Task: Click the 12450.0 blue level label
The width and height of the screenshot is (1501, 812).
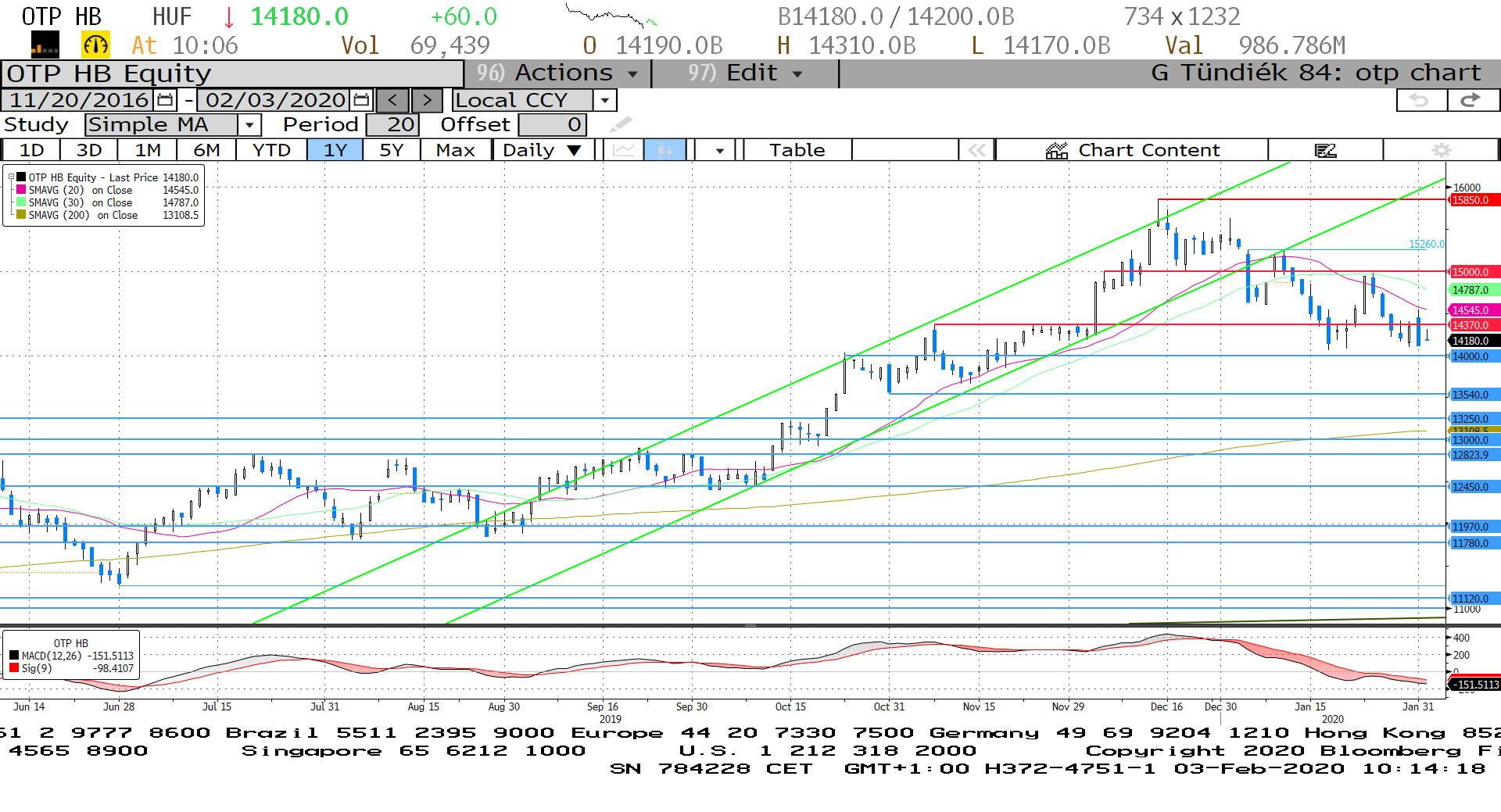Action: (x=1473, y=487)
